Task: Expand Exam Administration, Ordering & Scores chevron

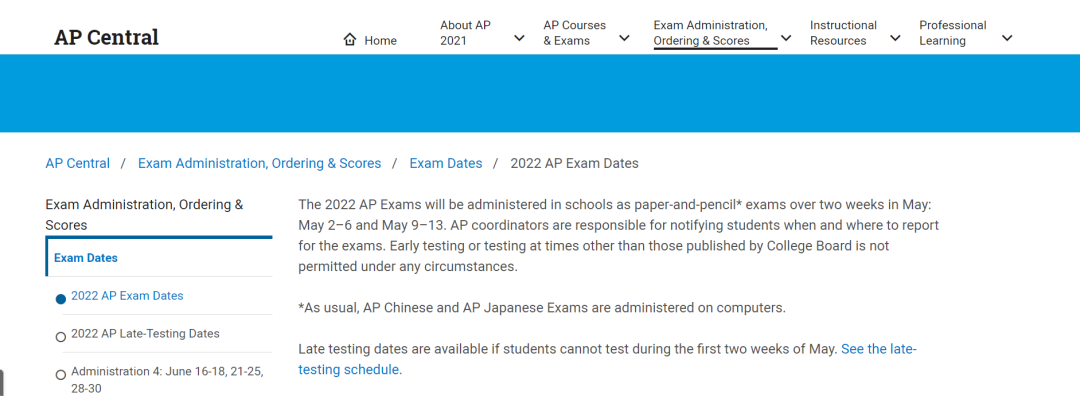Action: point(786,38)
